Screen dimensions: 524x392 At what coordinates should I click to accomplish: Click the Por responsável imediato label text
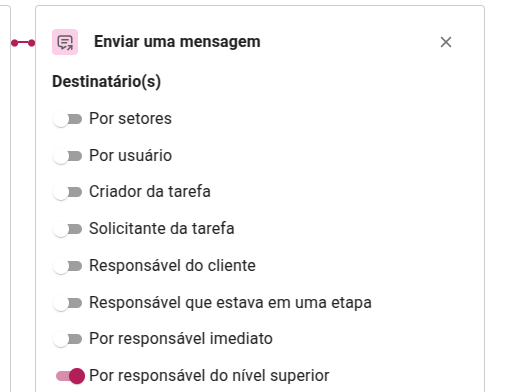pyautogui.click(x=181, y=339)
